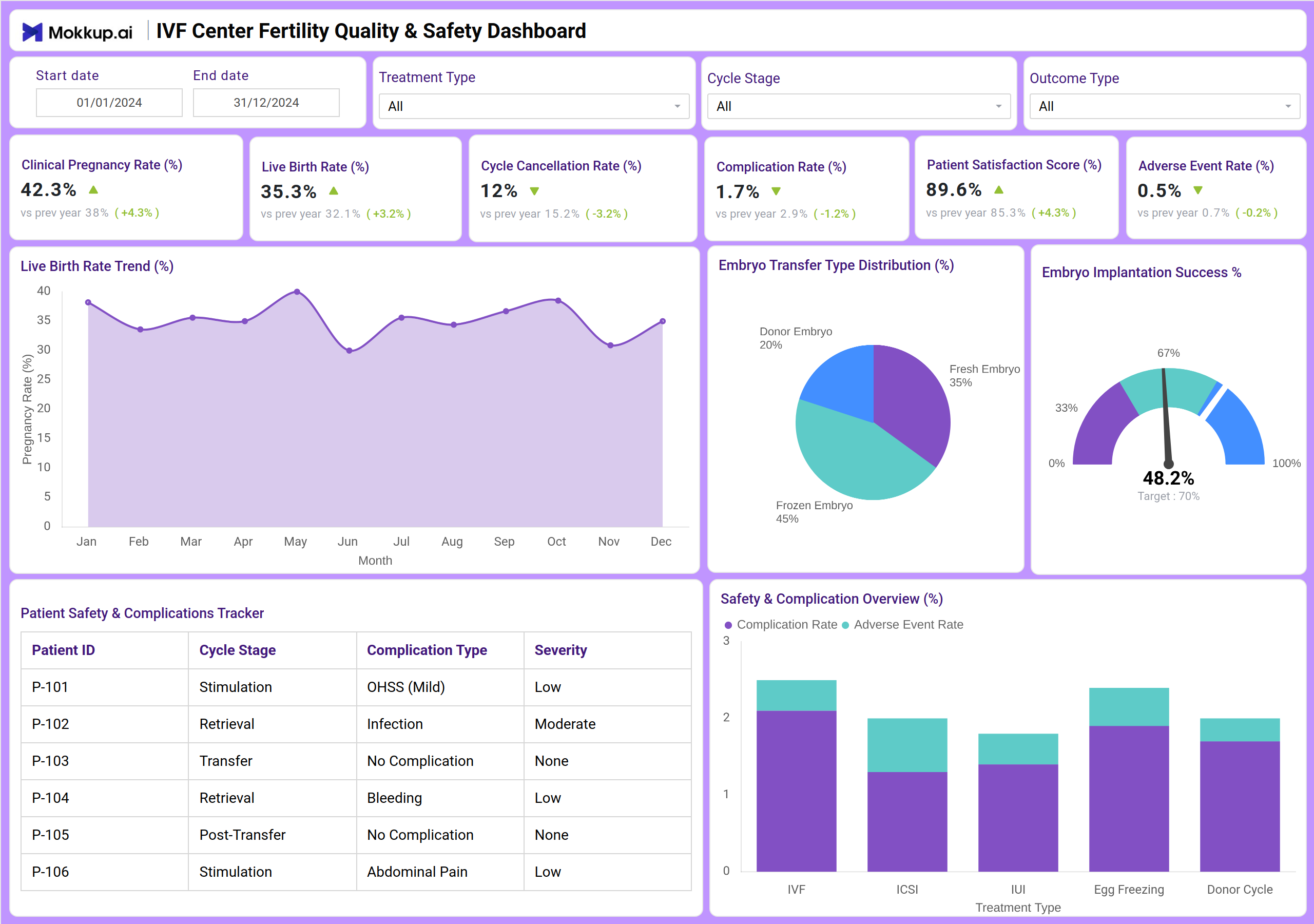This screenshot has width=1314, height=924.
Task: Click the Jan data point on trend line
Action: [88, 302]
